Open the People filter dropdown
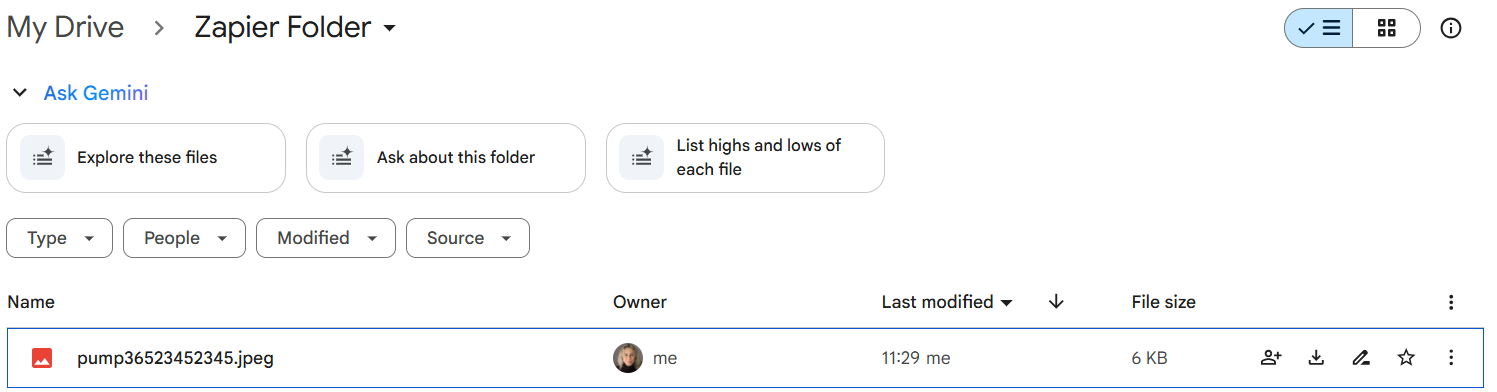This screenshot has height=392, width=1497. coord(184,238)
